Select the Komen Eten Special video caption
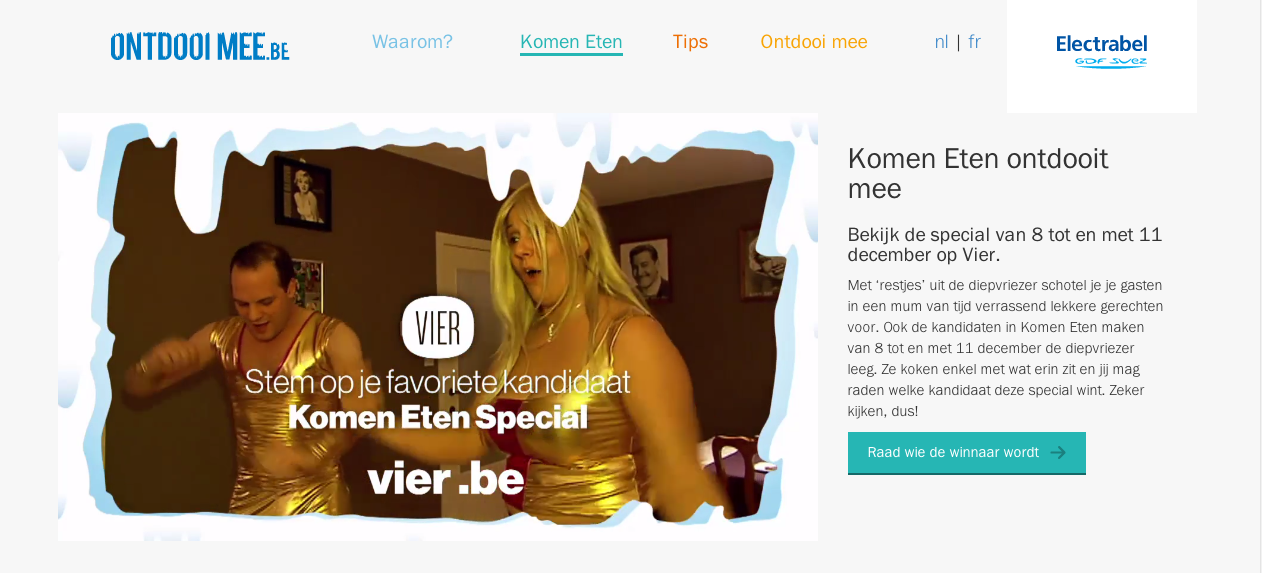This screenshot has width=1262, height=573. click(x=438, y=417)
